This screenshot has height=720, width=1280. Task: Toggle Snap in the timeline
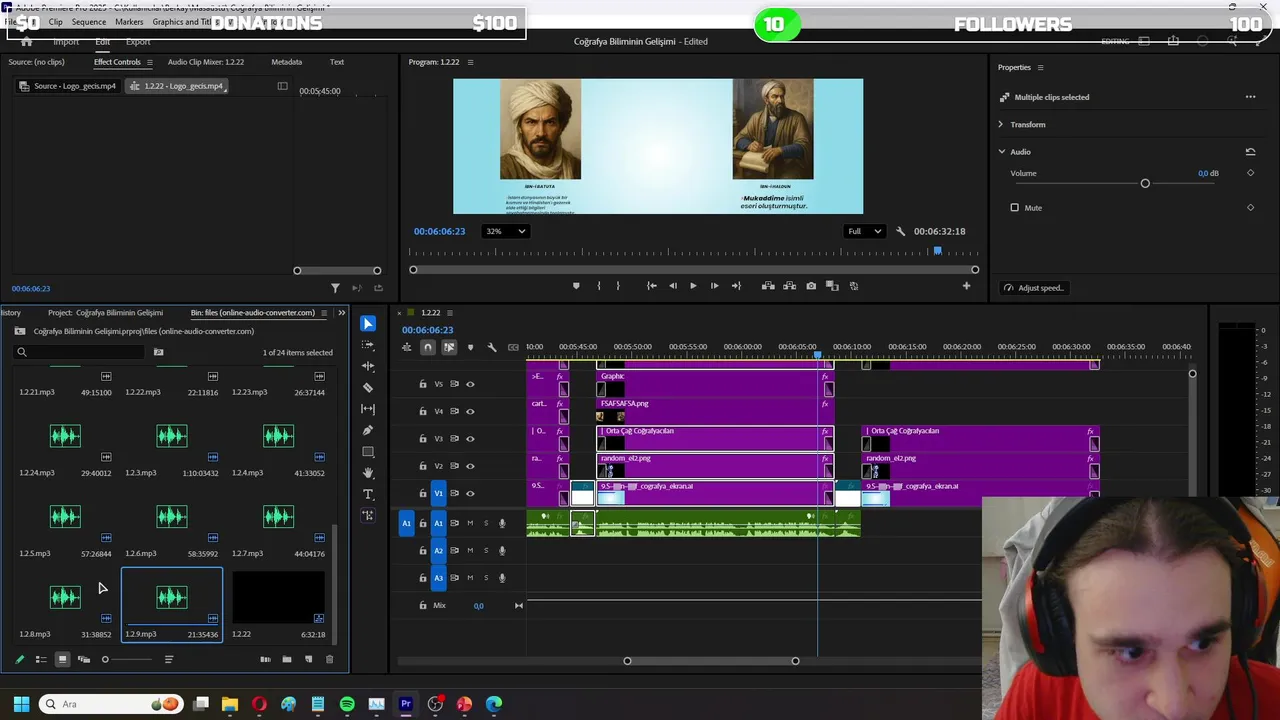[x=428, y=347]
